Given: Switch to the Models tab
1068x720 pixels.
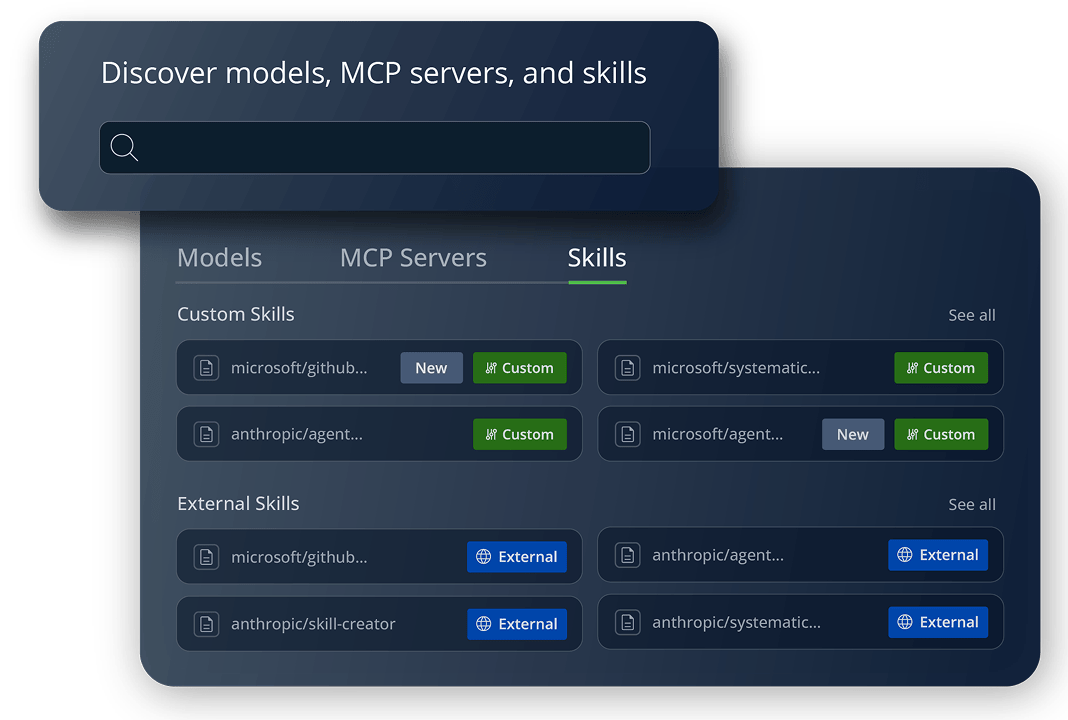Looking at the screenshot, I should pos(219,258).
